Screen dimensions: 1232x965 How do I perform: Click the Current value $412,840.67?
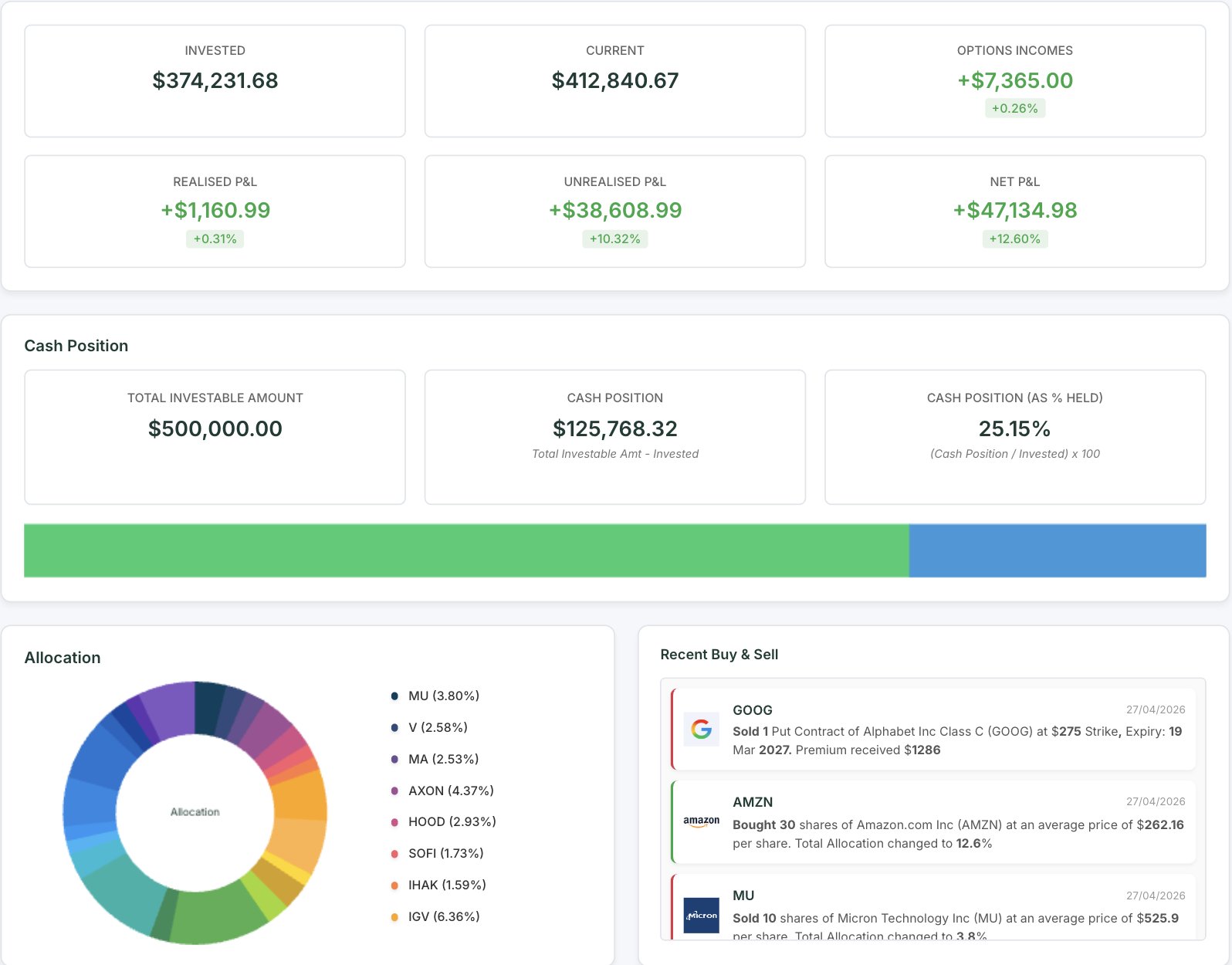tap(615, 80)
